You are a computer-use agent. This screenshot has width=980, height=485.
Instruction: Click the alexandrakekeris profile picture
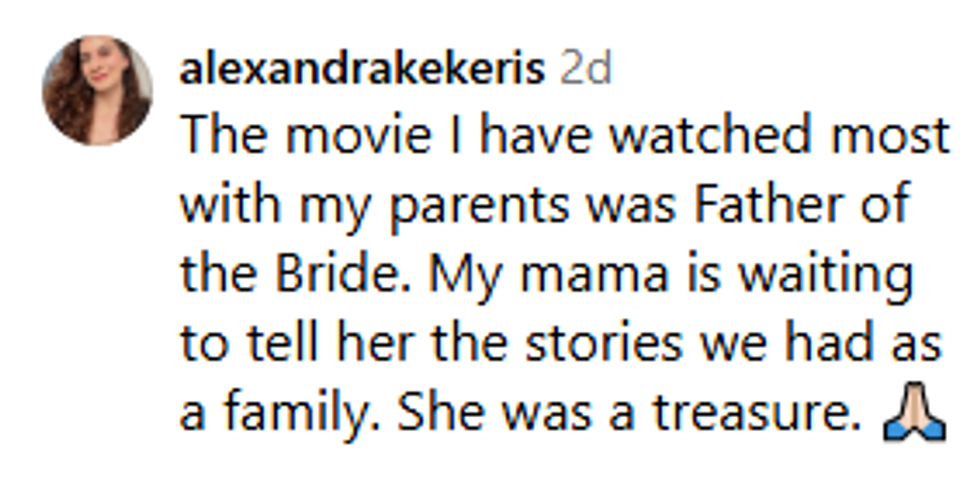point(97,90)
